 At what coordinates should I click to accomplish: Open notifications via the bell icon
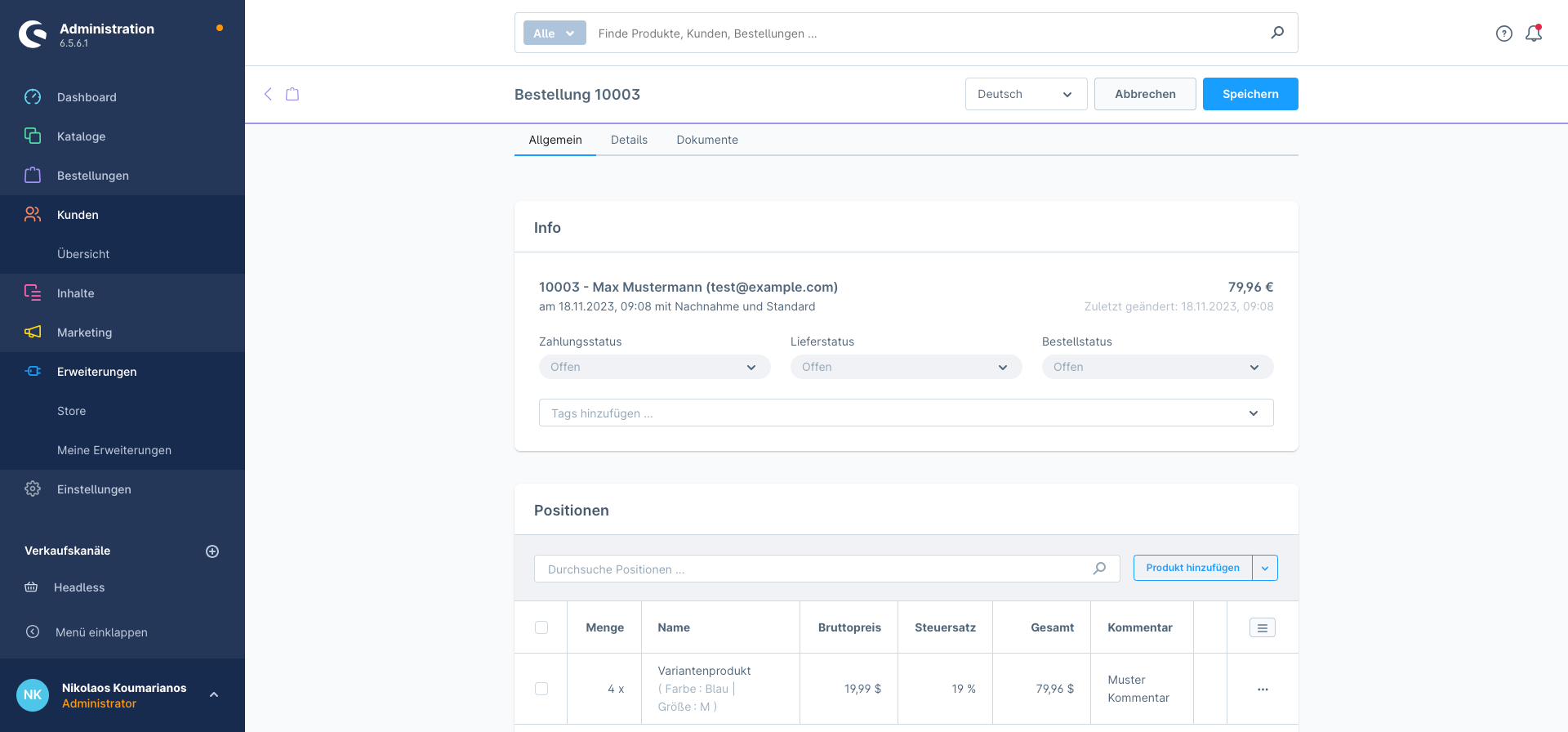[x=1534, y=33]
